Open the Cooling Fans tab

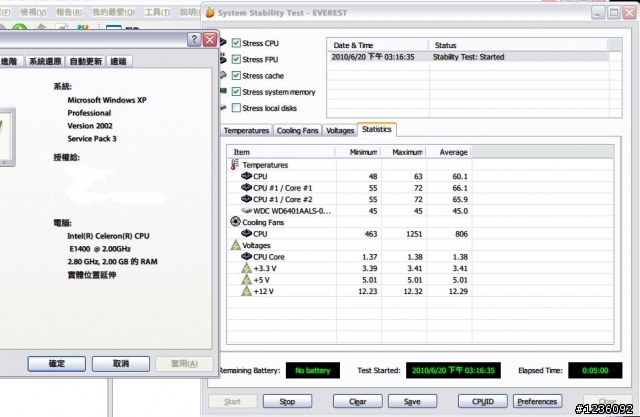(297, 131)
